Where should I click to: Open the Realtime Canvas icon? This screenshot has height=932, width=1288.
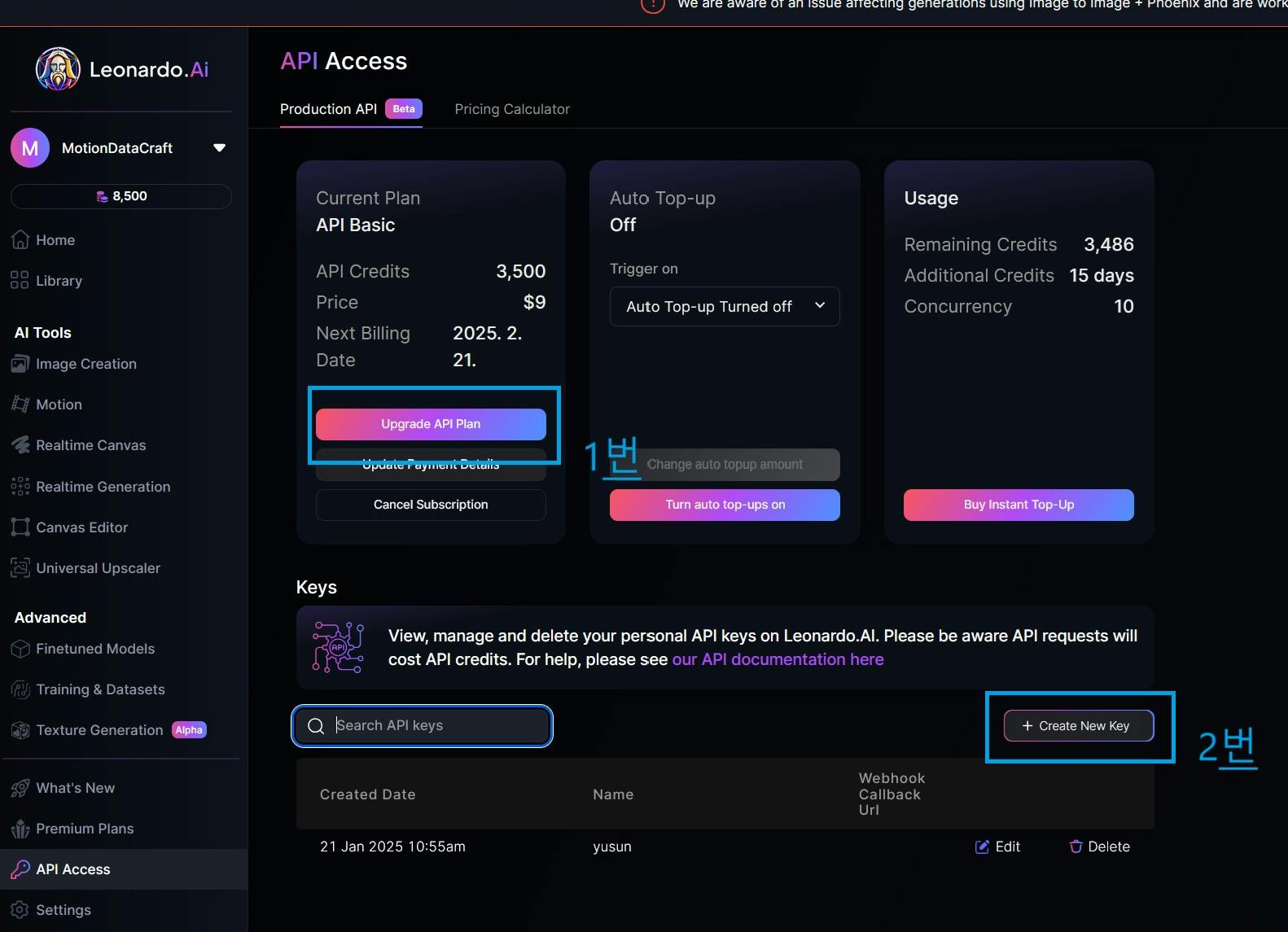(20, 445)
